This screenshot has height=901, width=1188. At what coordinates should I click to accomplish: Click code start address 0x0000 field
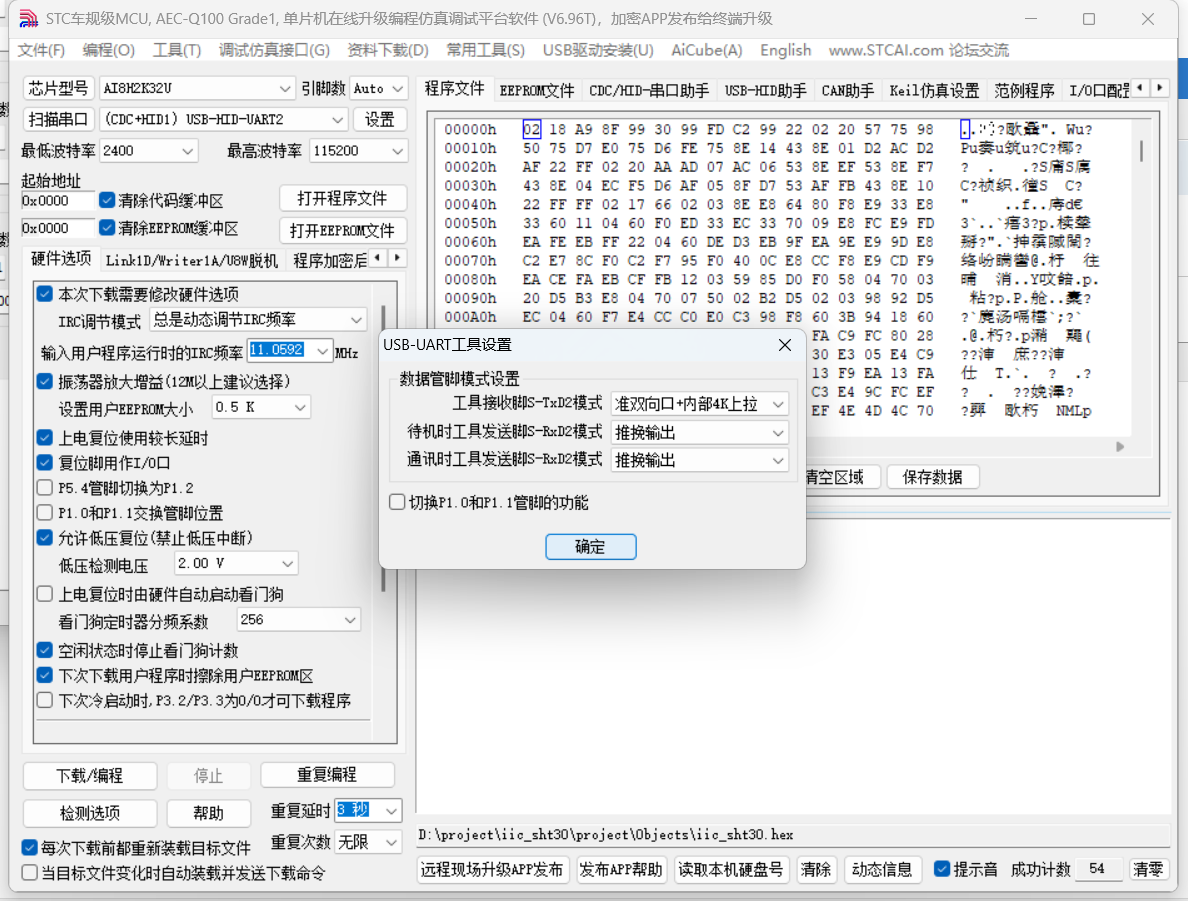(57, 201)
